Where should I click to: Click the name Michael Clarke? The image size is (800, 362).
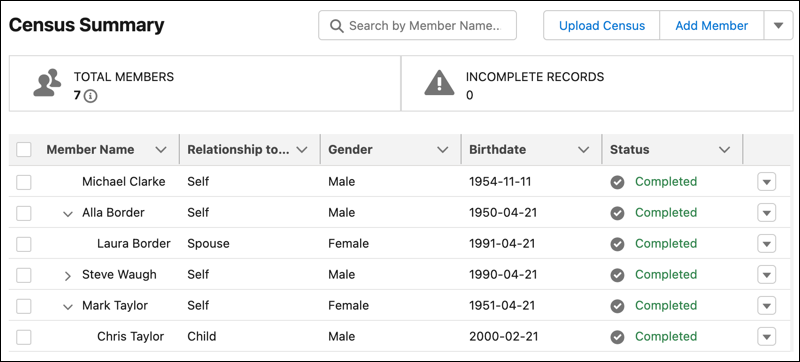[x=123, y=182]
